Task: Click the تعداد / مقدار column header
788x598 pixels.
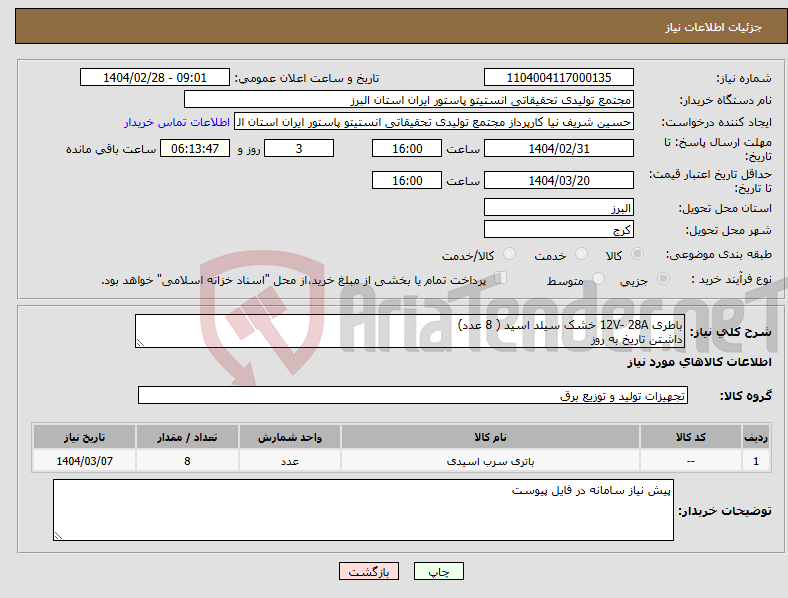Action: [187, 437]
